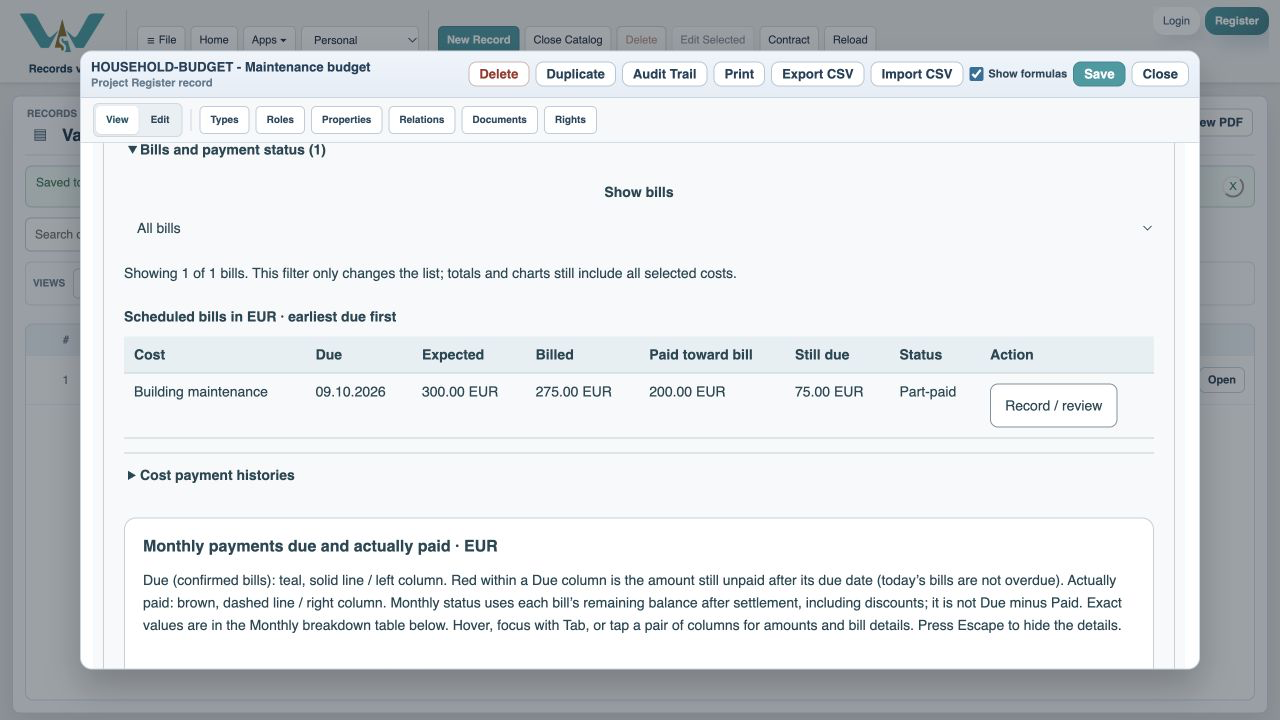This screenshot has height=720, width=1280.
Task: Click the Part-paid status cell
Action: coord(928,392)
